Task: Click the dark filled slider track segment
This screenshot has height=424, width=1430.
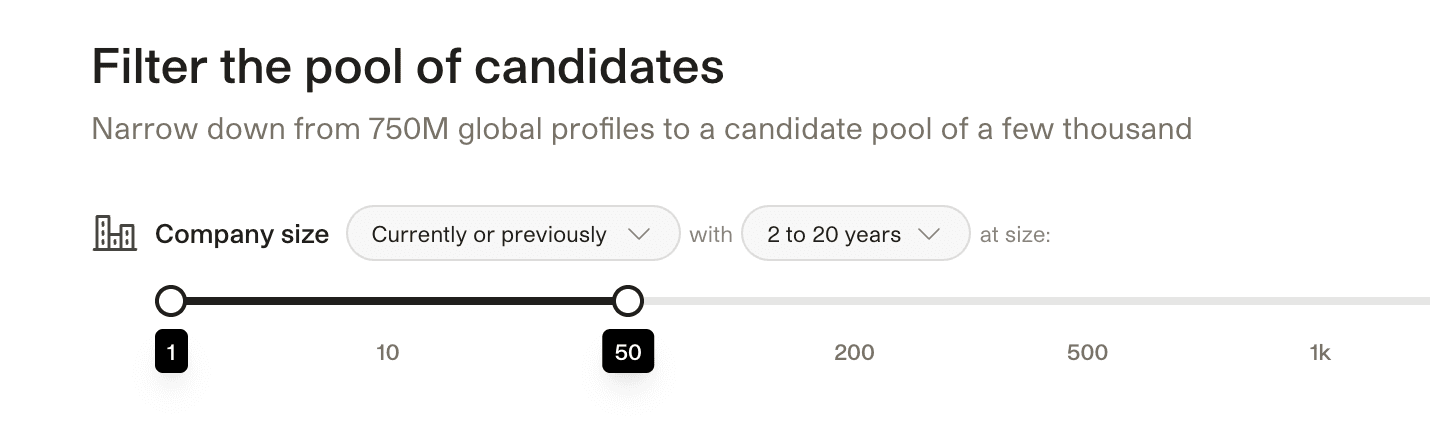Action: [x=400, y=300]
